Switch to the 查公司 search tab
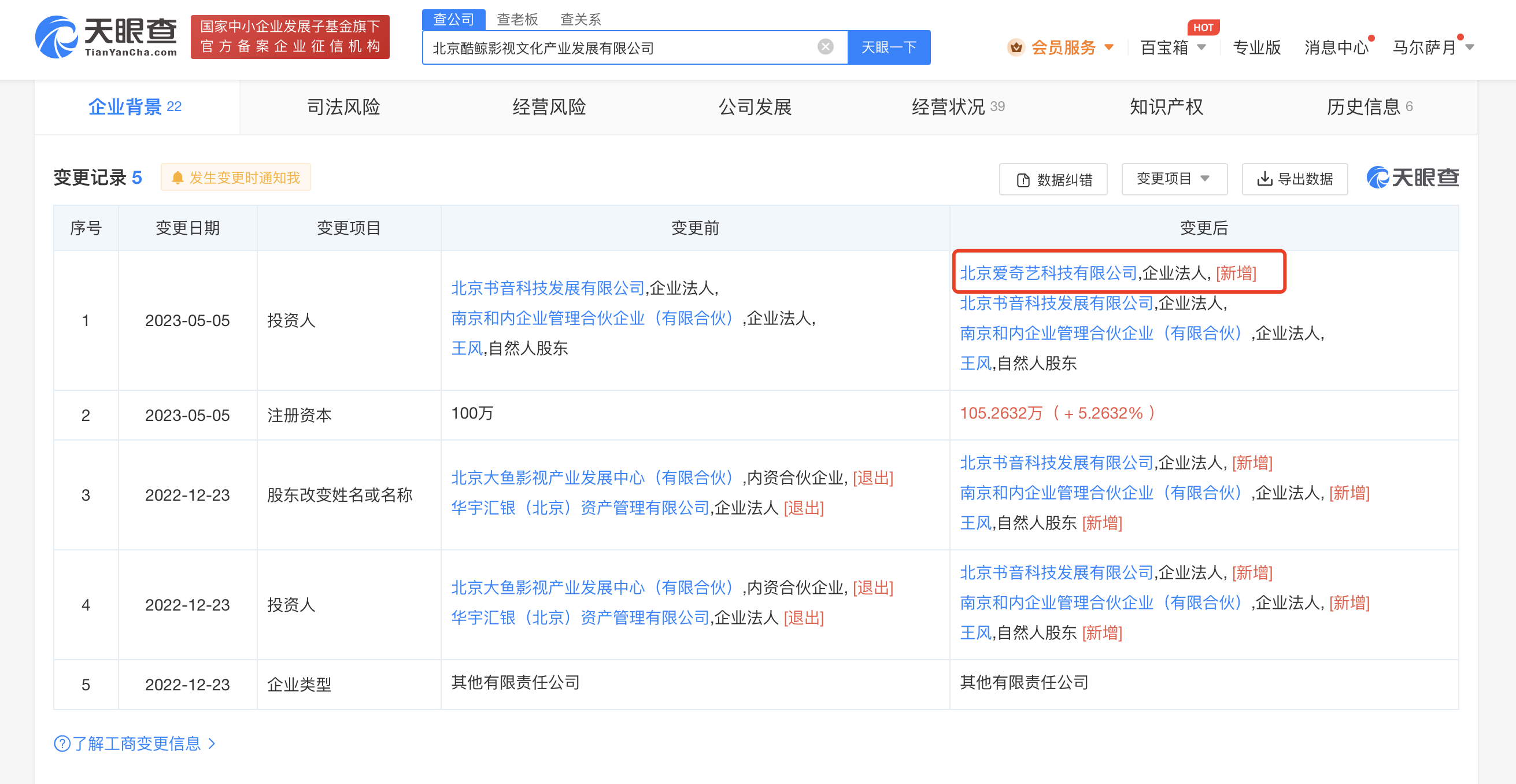The height and width of the screenshot is (784, 1516). click(x=453, y=20)
